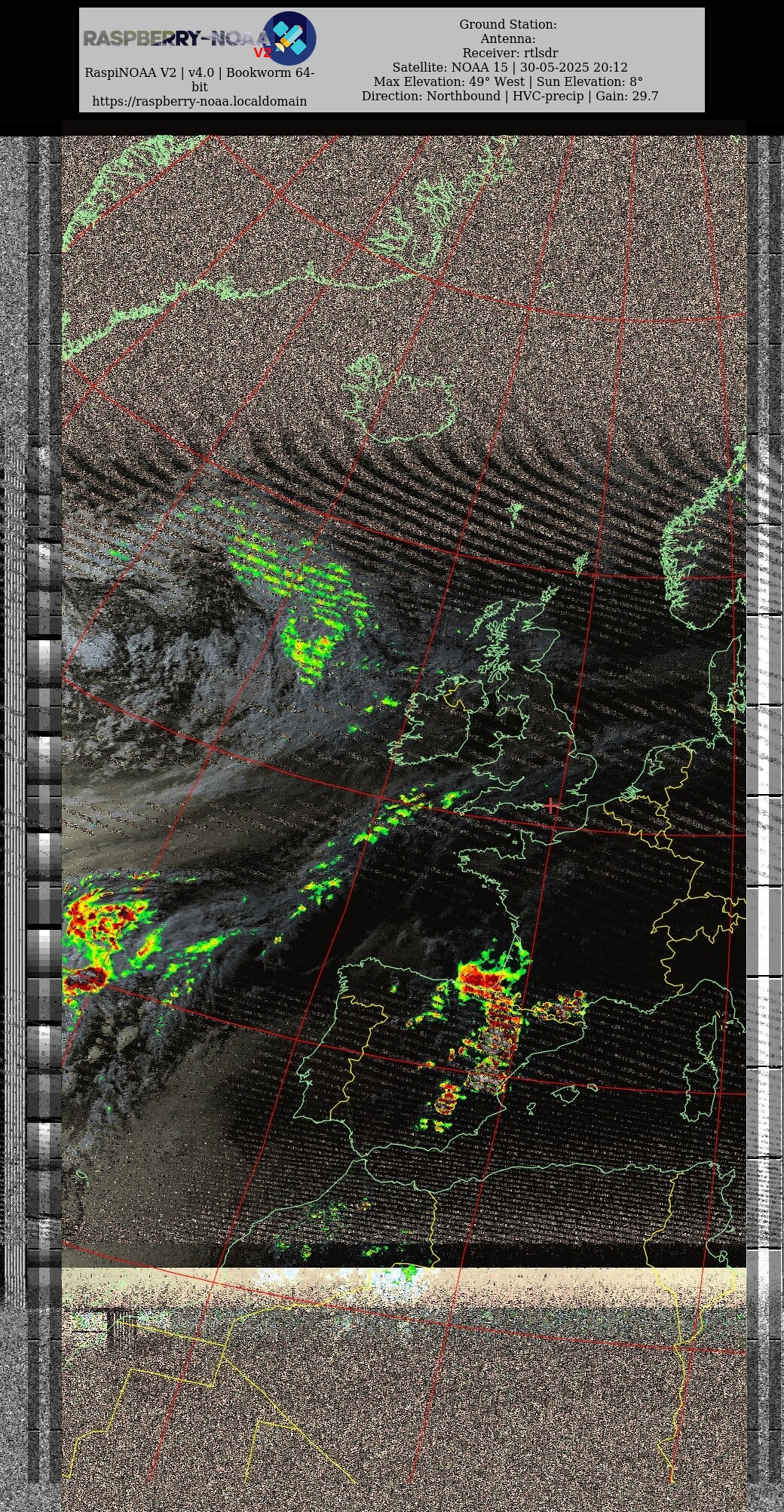This screenshot has width=784, height=1512.
Task: Select the 'RaspiNOAA V2 | v4.0 | Bookworm 64-bit' line
Action: [200, 80]
